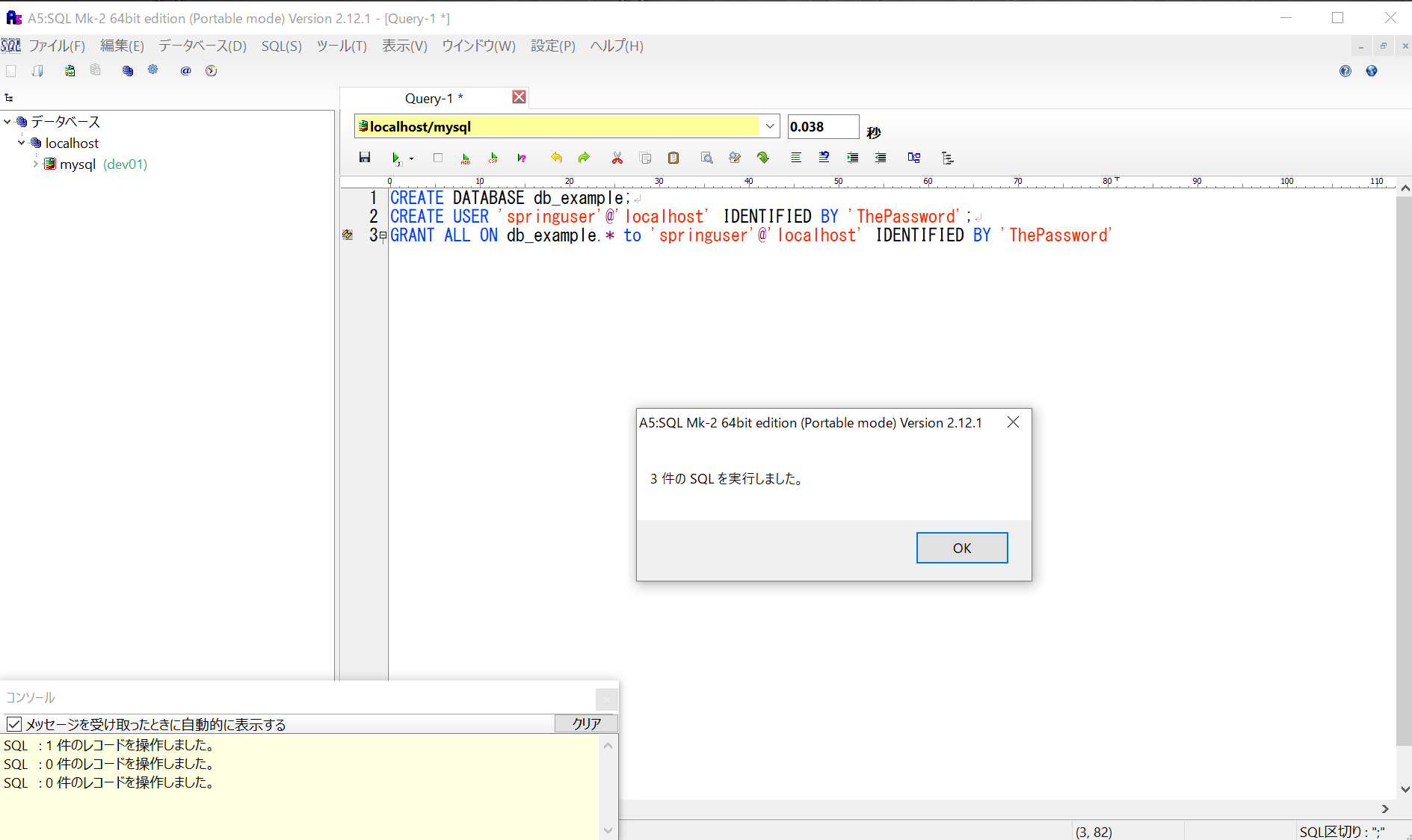Click OK in the SQL executed dialog
This screenshot has width=1412, height=840.
coord(961,548)
